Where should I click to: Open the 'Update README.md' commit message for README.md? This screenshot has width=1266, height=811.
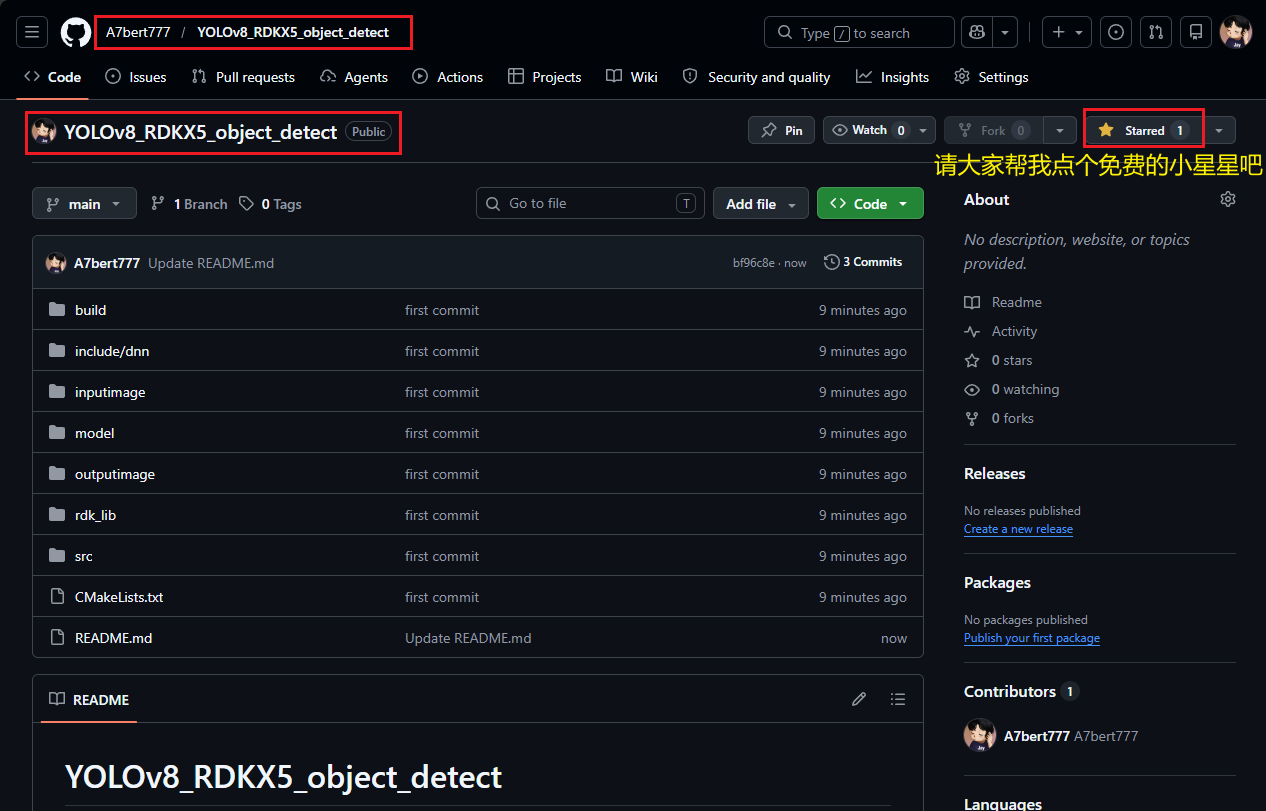pyautogui.click(x=468, y=638)
